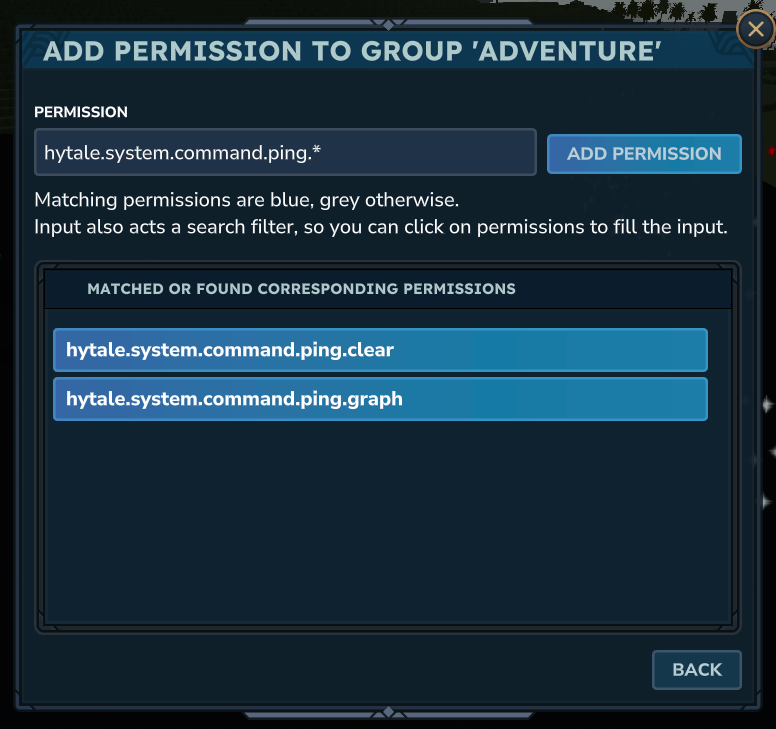Click the Add Permission button

pos(644,154)
